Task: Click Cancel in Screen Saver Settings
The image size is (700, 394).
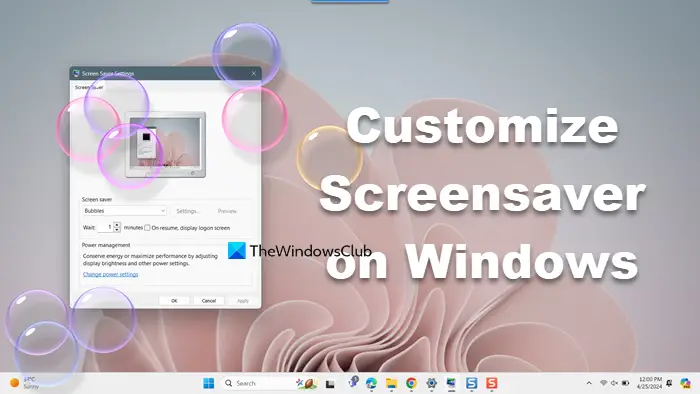Action: pos(208,301)
